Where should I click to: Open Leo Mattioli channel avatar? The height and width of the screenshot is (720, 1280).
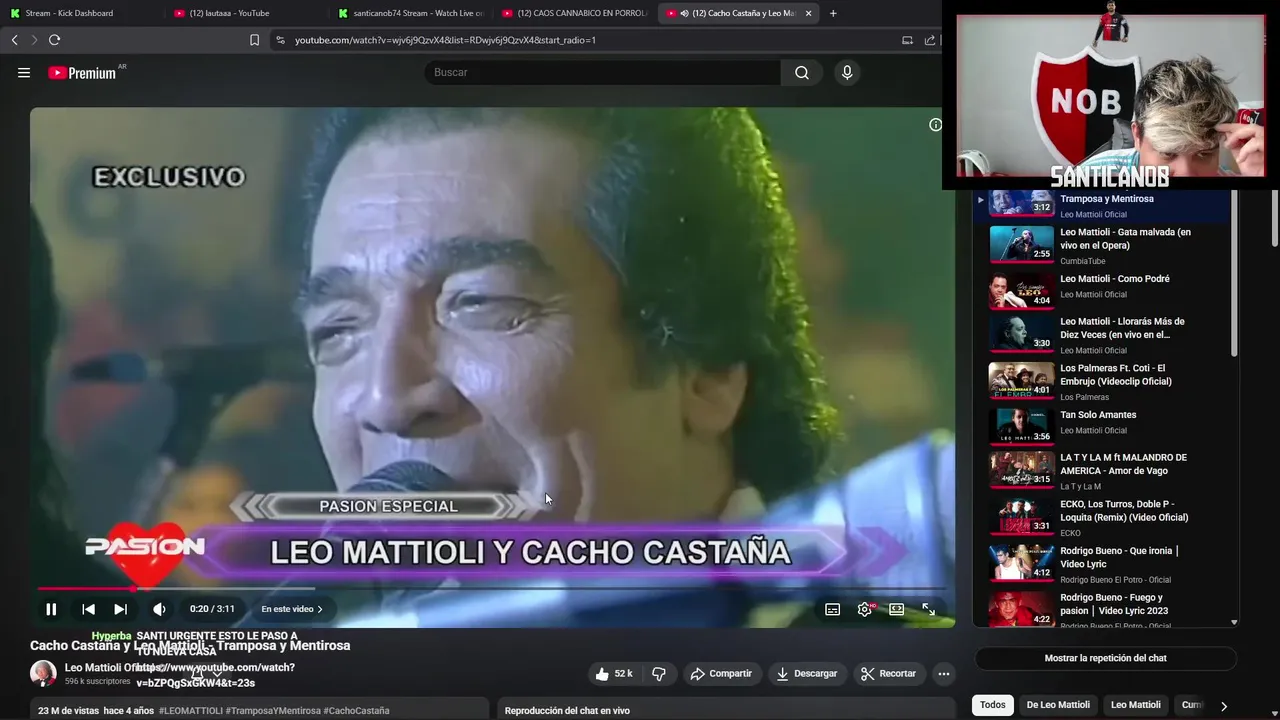(43, 673)
